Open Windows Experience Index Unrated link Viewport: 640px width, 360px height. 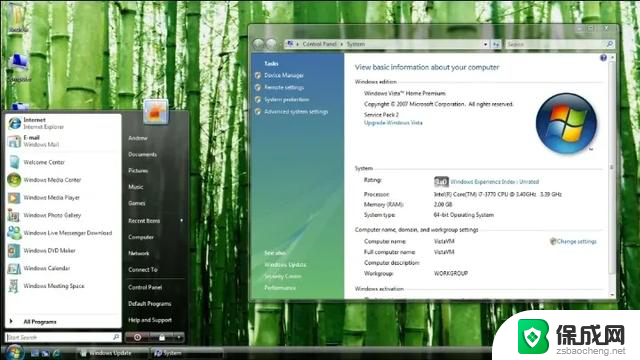pyautogui.click(x=495, y=182)
